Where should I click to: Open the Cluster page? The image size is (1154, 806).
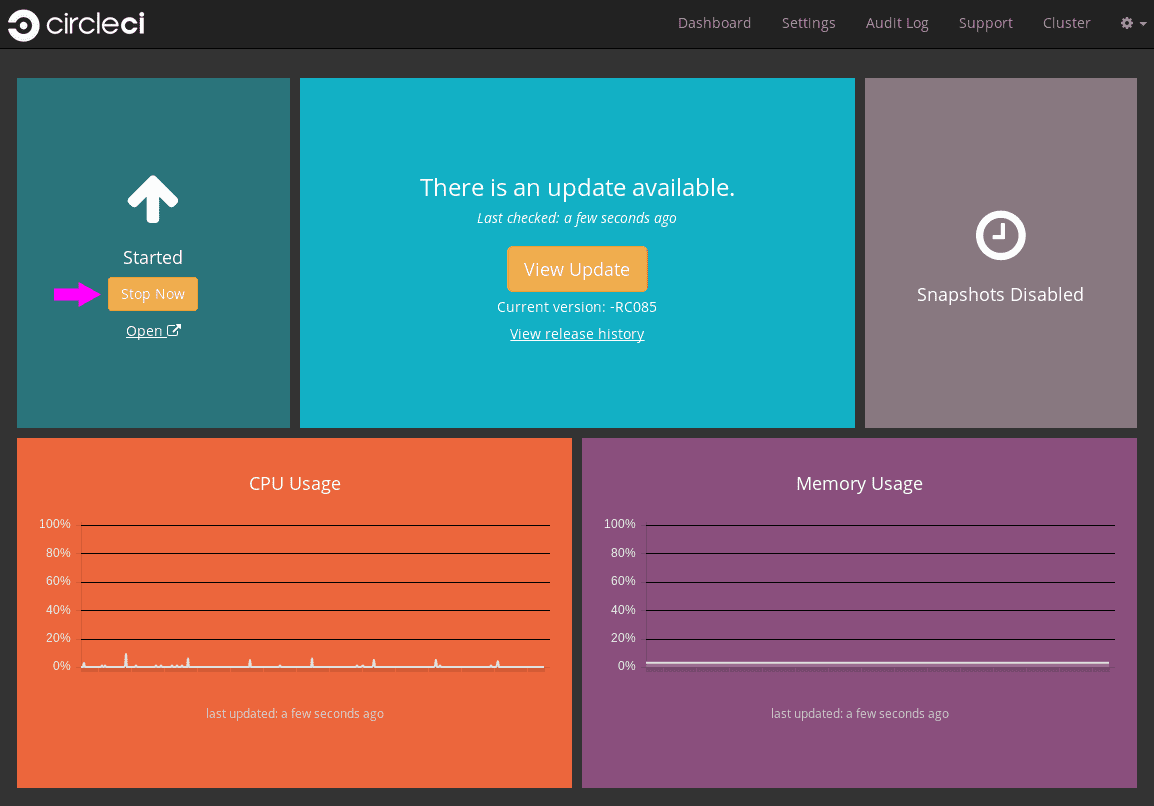coord(1066,23)
